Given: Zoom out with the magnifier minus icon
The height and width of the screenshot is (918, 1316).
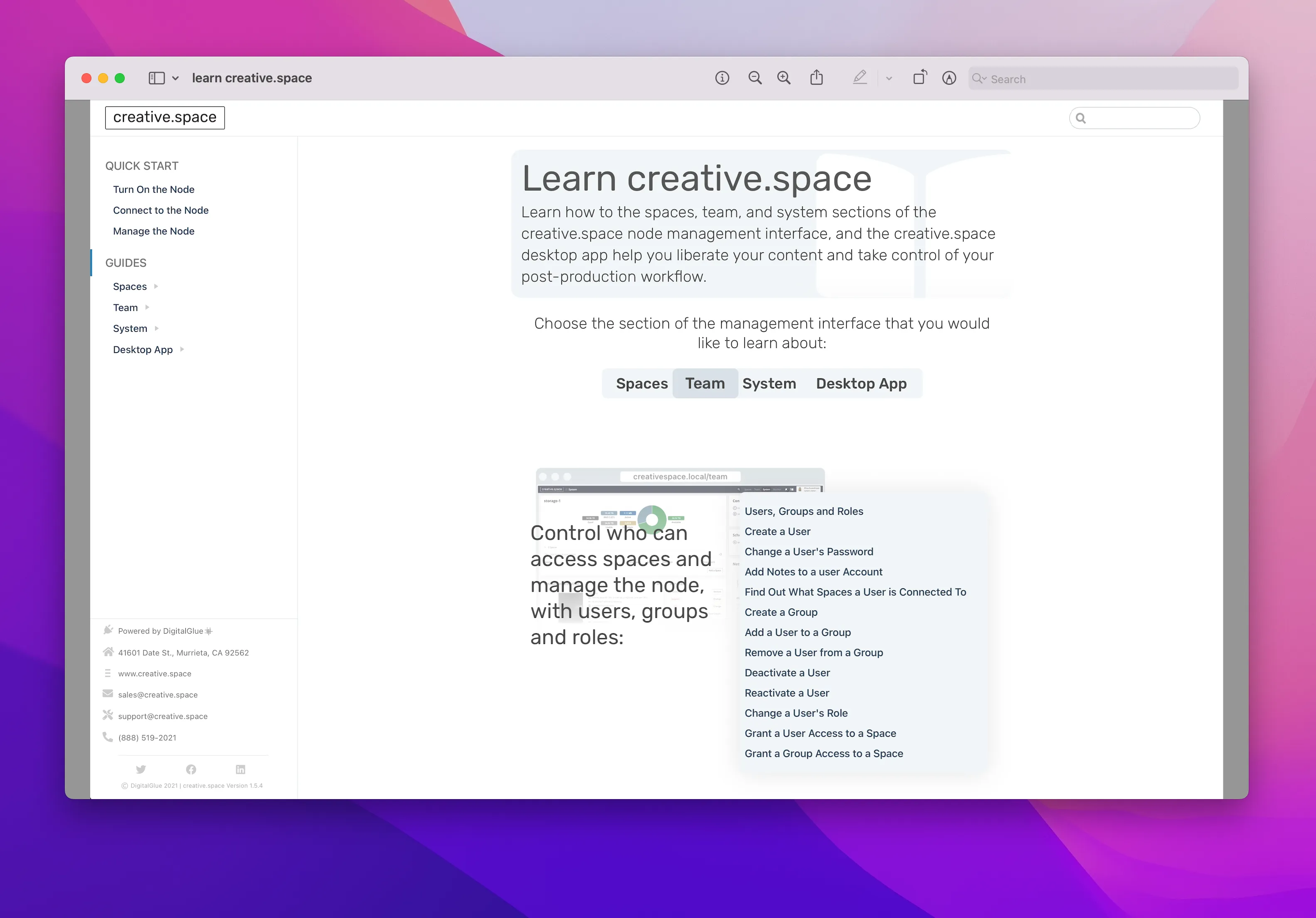Looking at the screenshot, I should (755, 78).
